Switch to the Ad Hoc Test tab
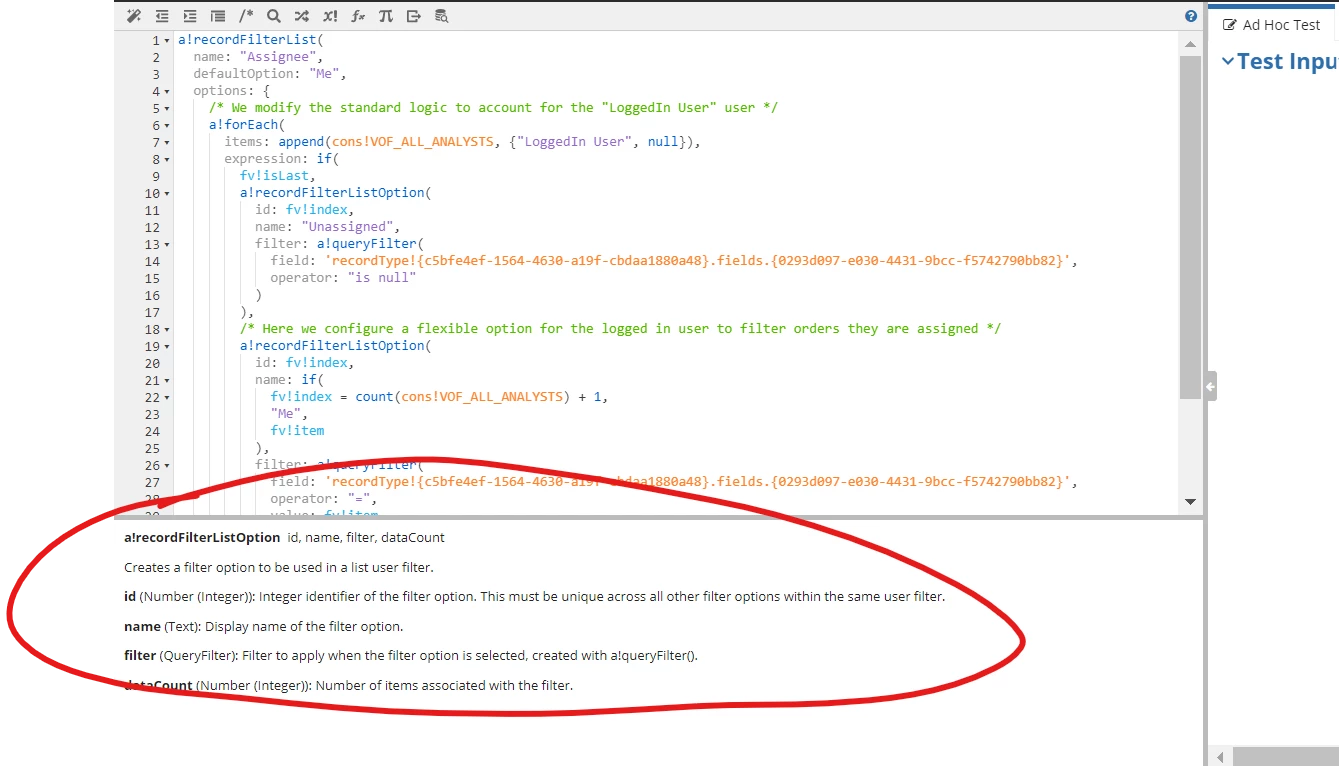 (1271, 25)
